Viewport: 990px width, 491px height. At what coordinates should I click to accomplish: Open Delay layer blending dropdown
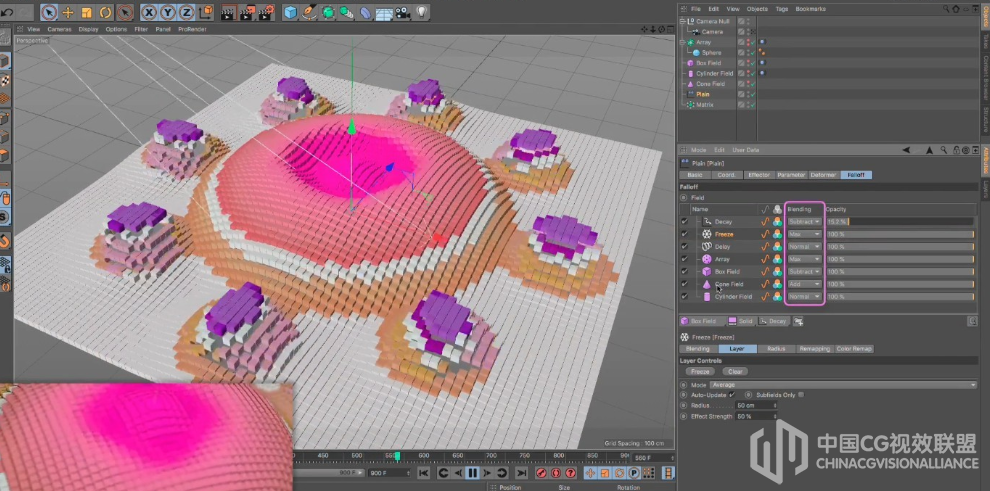(804, 247)
